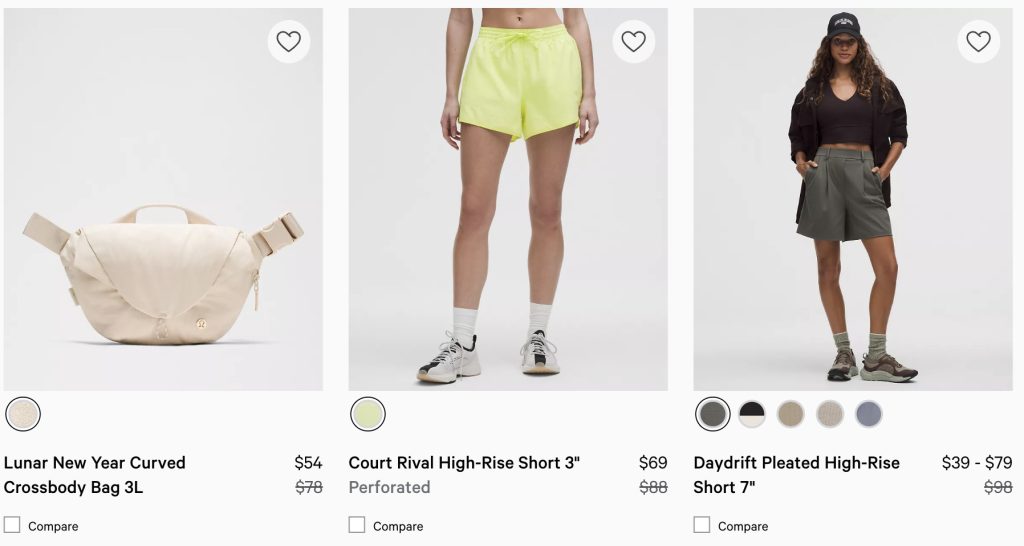Click the olive pleated shorts model photo

coord(853,200)
